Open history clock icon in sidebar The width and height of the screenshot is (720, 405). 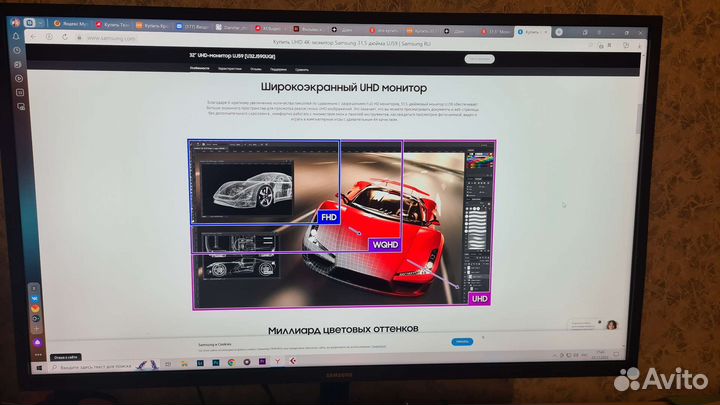point(17,51)
